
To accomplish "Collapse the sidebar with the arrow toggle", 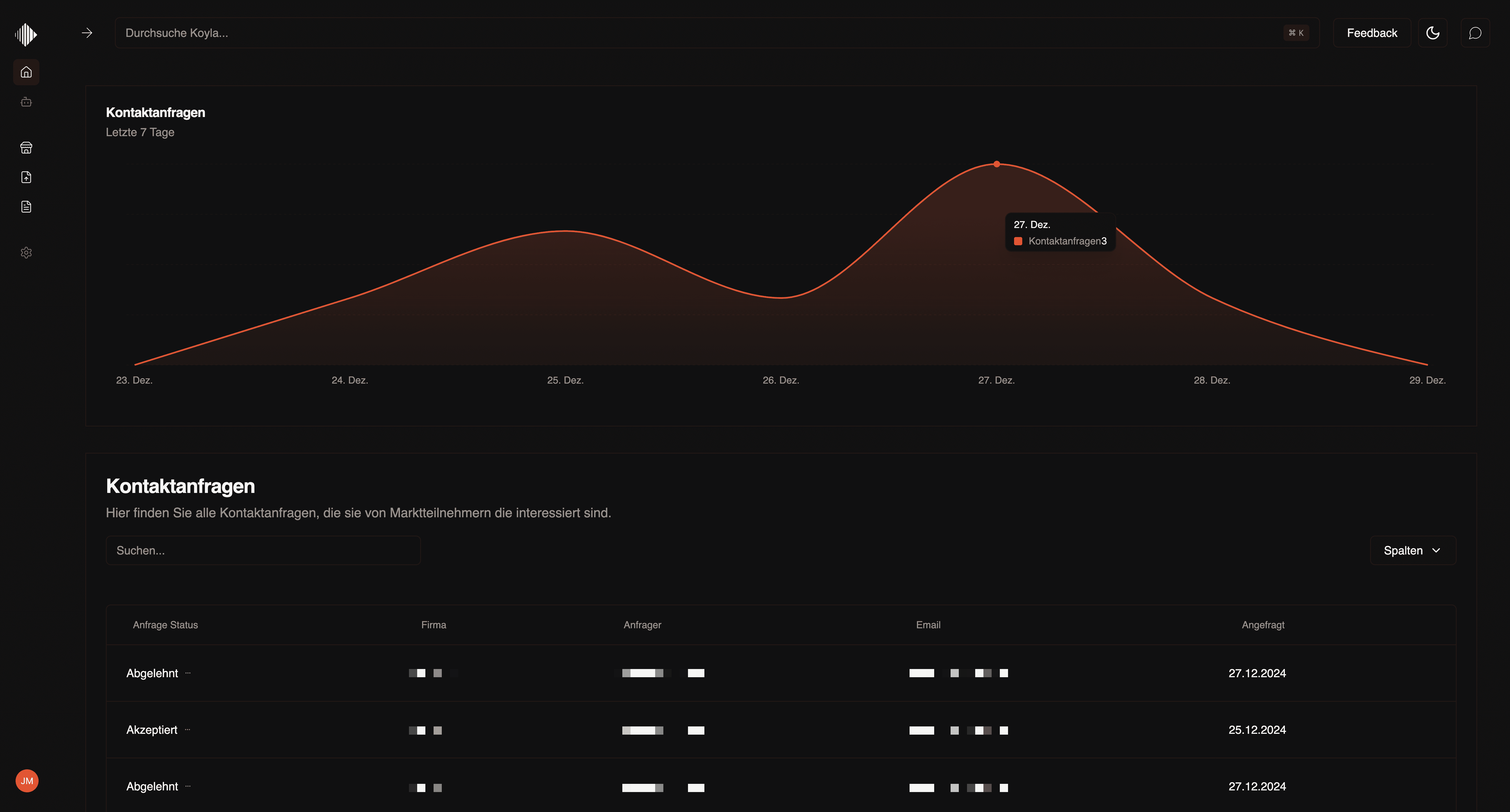I will click(x=87, y=32).
